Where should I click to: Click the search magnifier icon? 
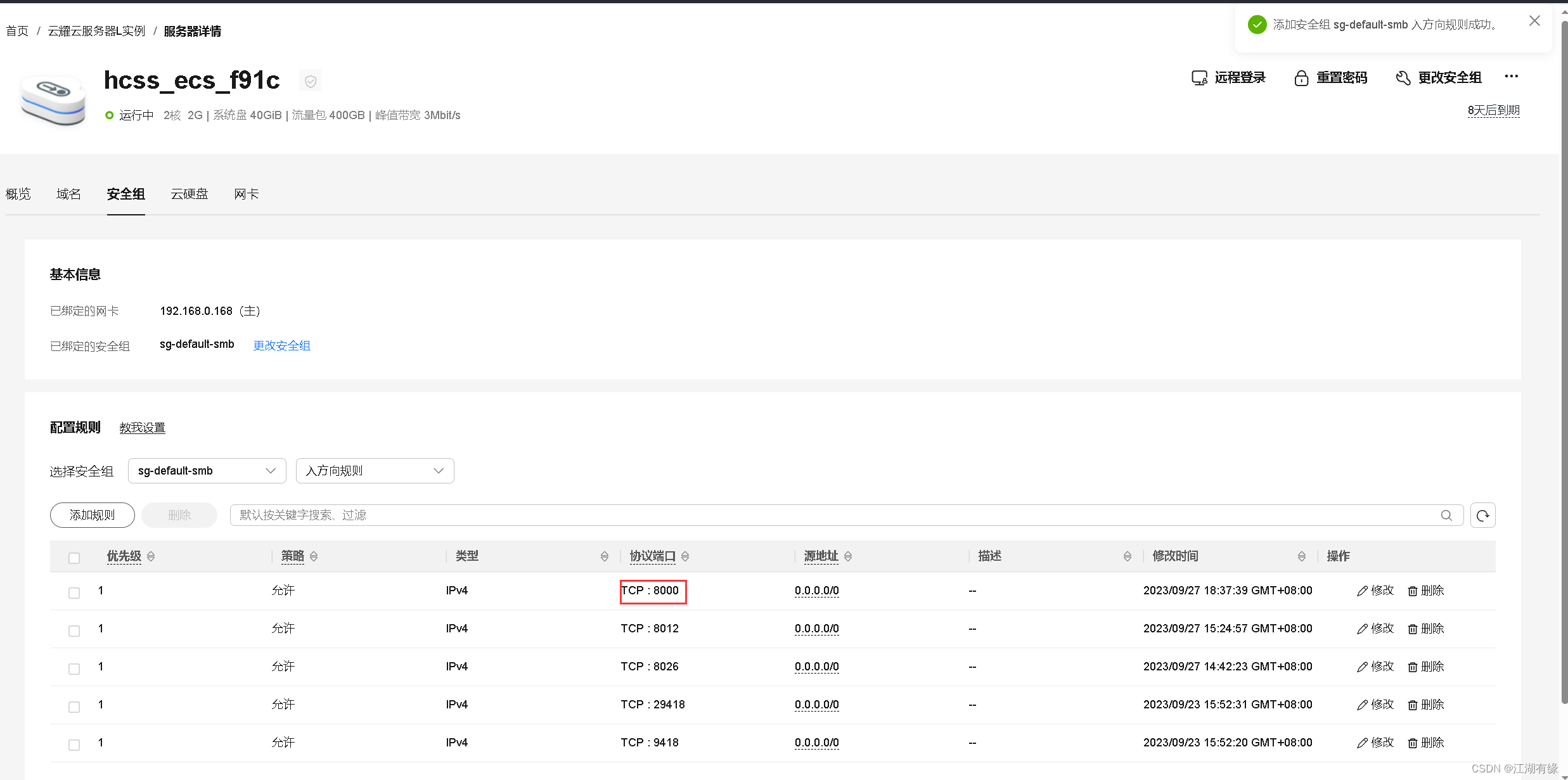(1446, 515)
